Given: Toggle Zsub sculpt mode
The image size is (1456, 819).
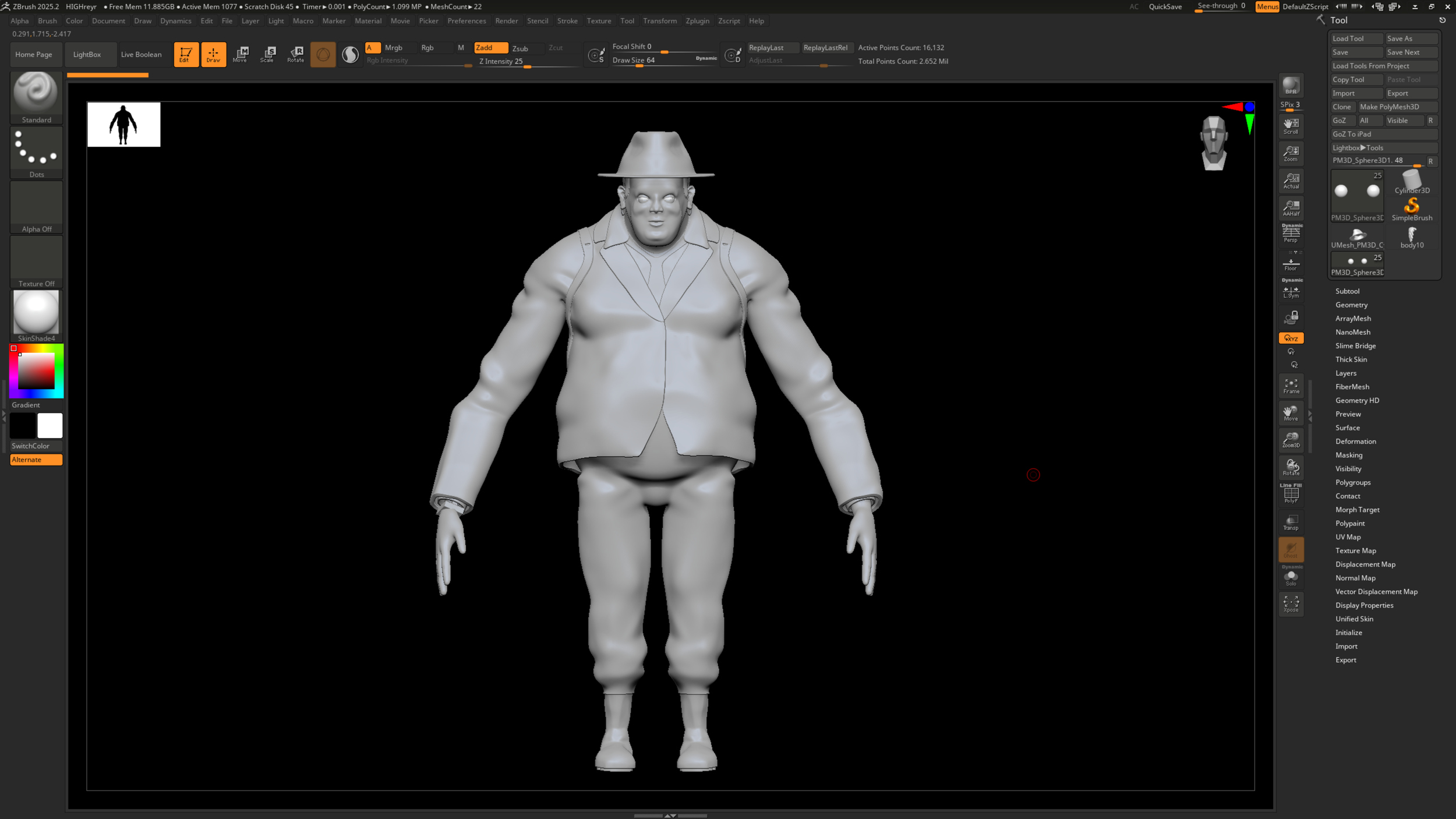Looking at the screenshot, I should (x=520, y=48).
